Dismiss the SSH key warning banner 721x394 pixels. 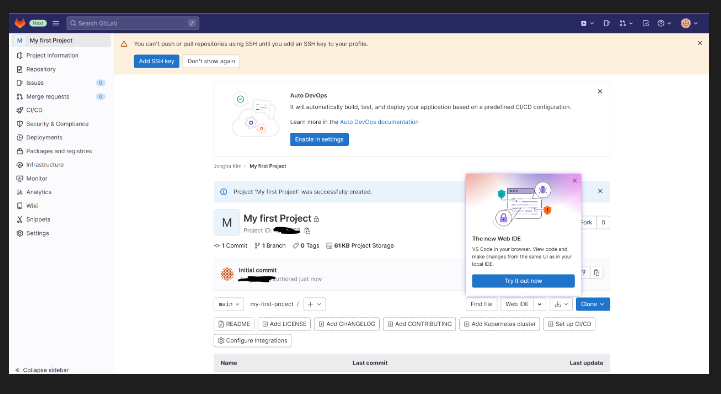tap(700, 43)
